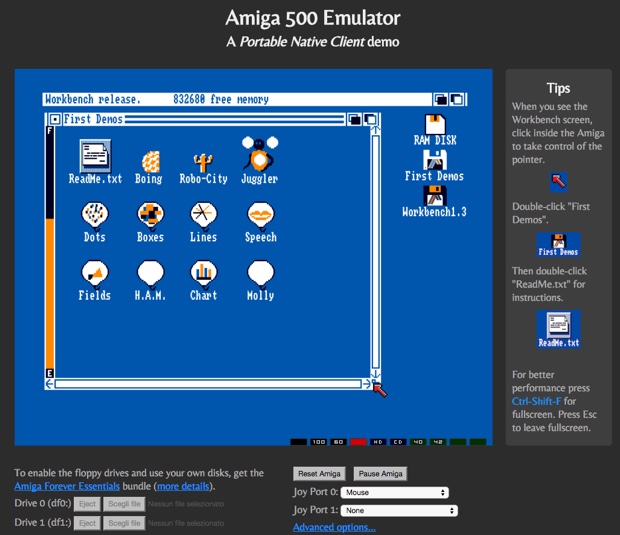
Task: Click the Amiga 500 Emulator heading
Action: coord(313,18)
